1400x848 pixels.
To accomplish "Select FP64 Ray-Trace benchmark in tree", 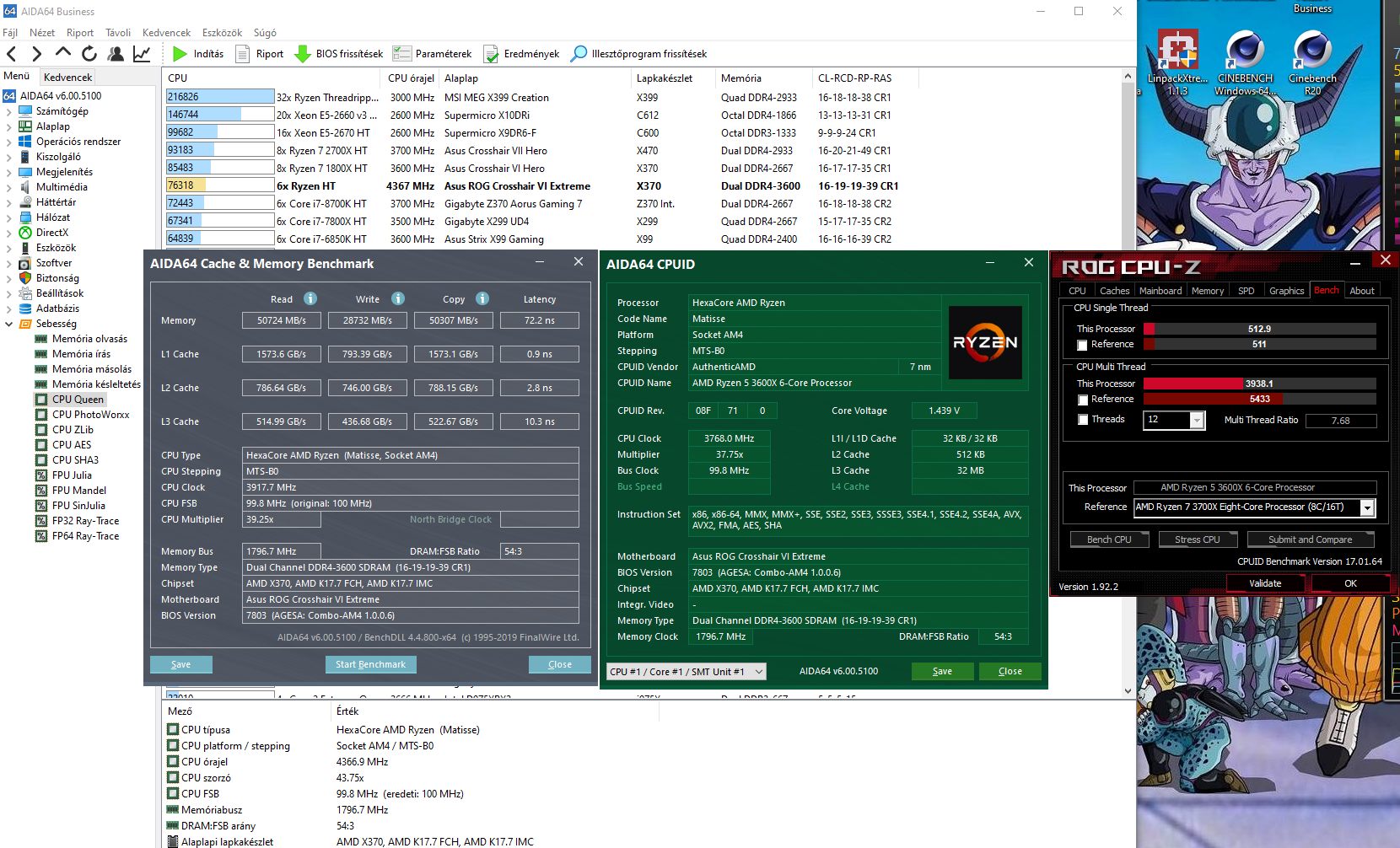I will pyautogui.click(x=85, y=536).
